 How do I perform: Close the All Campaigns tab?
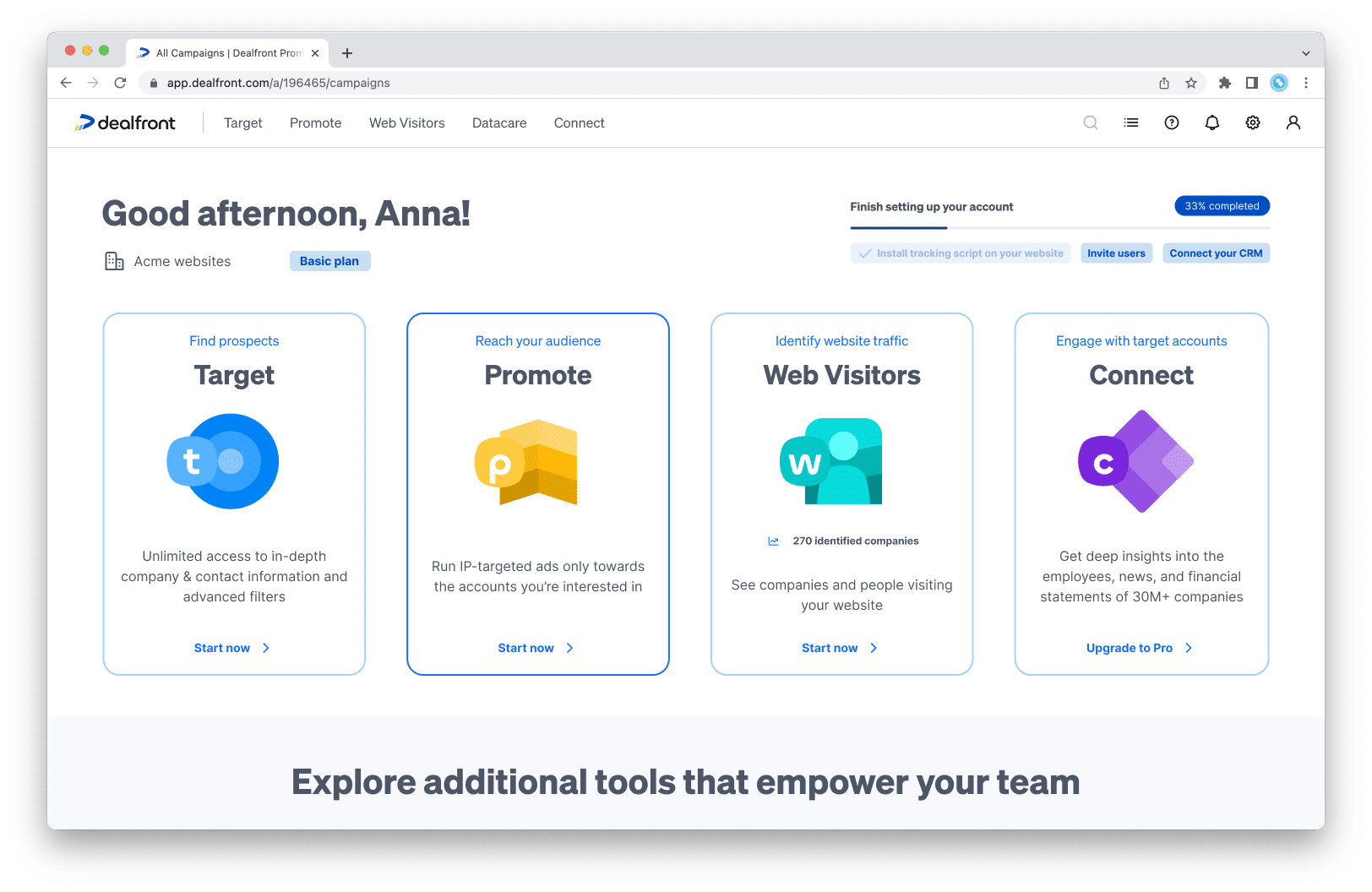(315, 53)
